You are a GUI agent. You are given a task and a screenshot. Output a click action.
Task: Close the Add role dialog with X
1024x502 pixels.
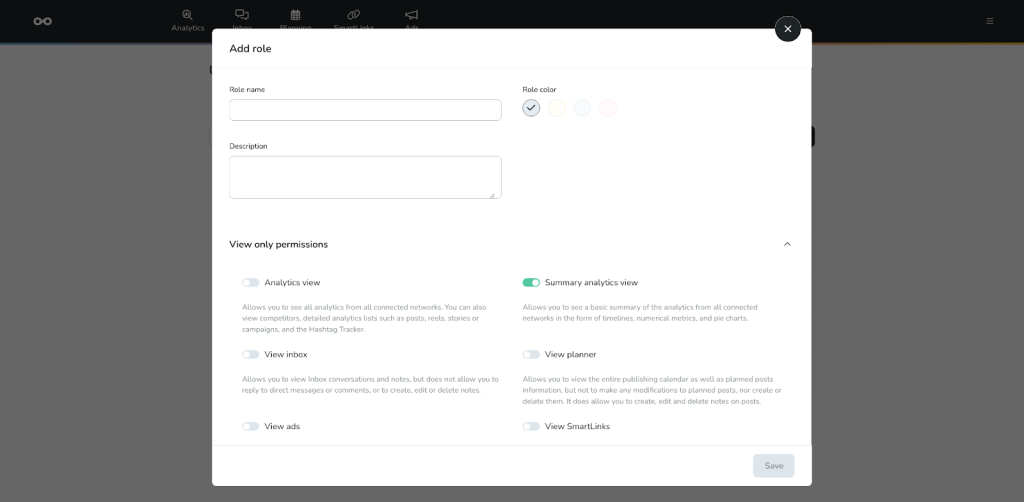click(x=788, y=29)
